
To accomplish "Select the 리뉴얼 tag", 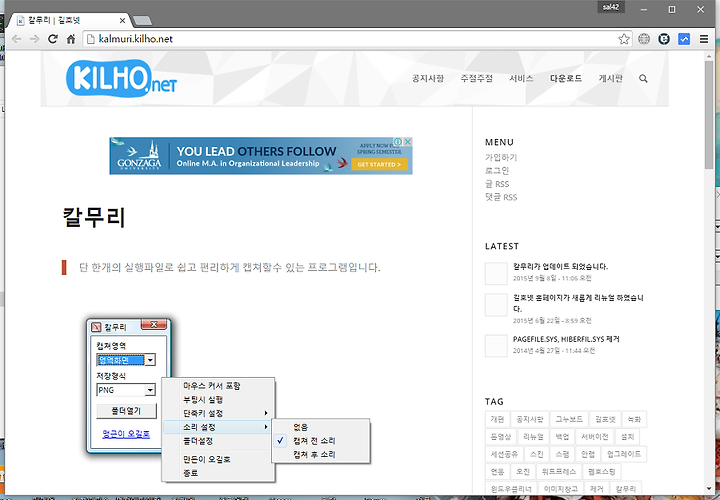I will tap(533, 437).
